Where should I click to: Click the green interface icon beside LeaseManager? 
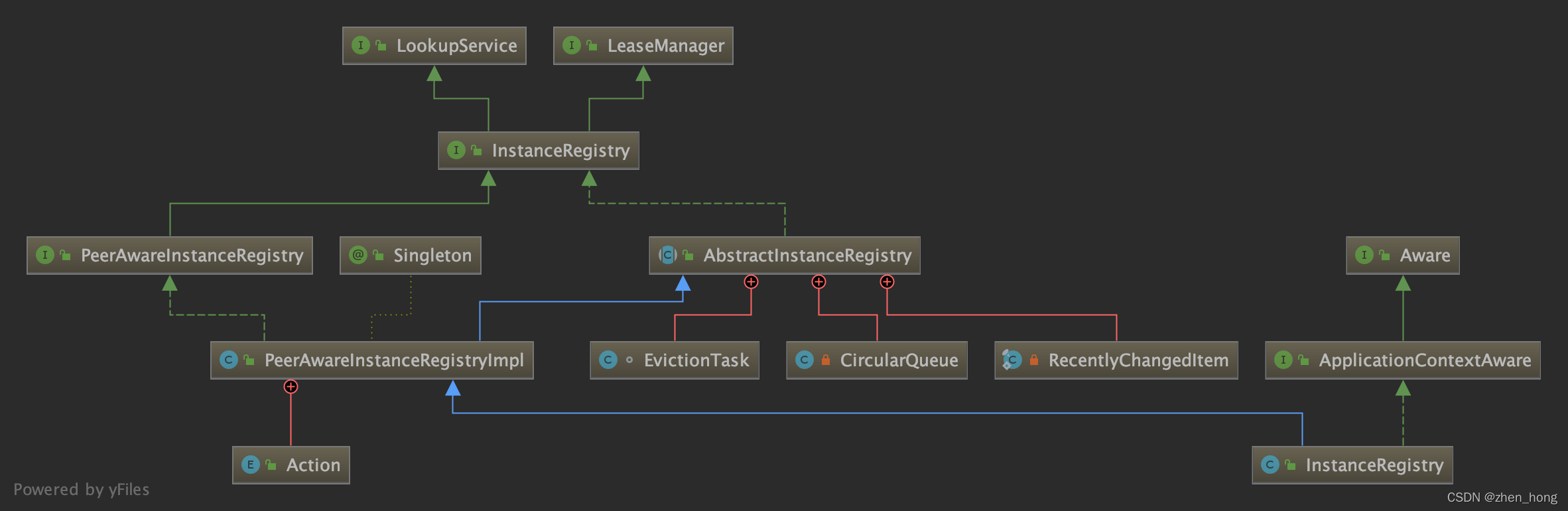click(x=571, y=45)
